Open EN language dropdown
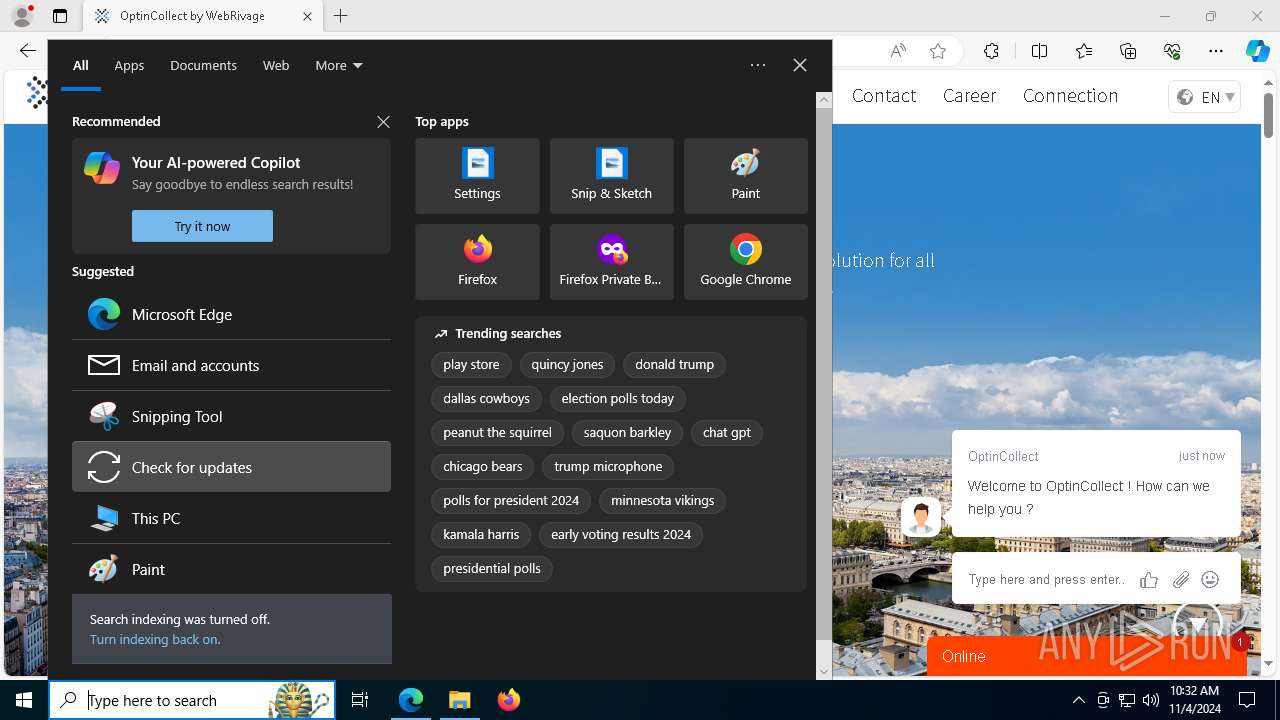Image resolution: width=1280 pixels, height=720 pixels. click(1205, 97)
